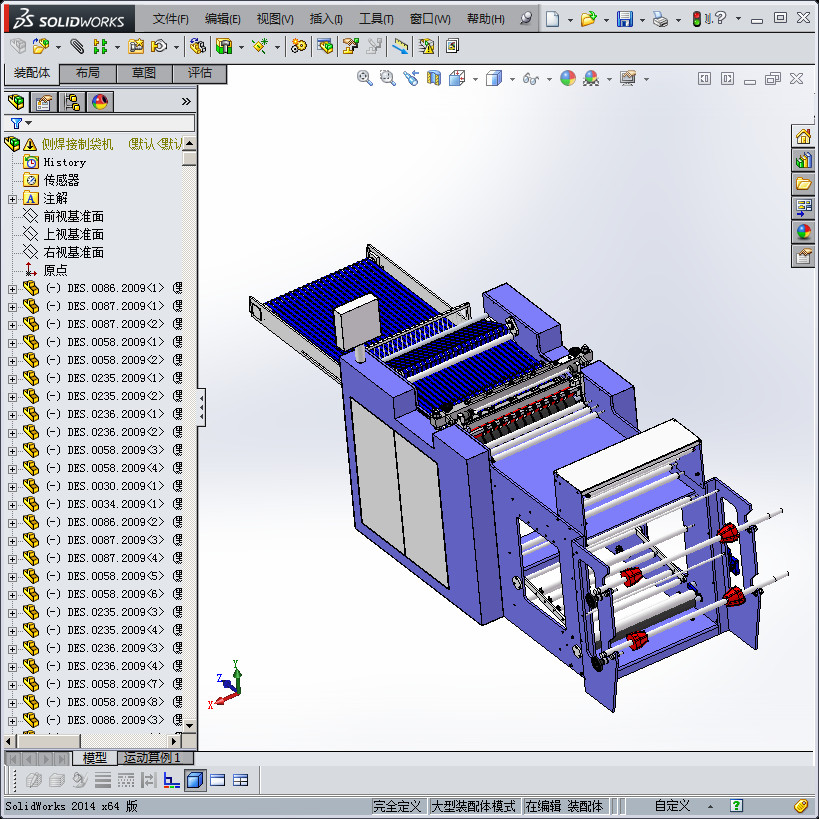Open the 插入(I) menu
This screenshot has height=819, width=819.
(x=326, y=19)
